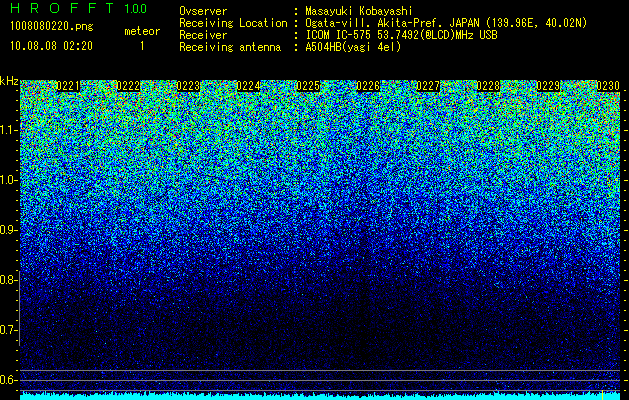629x400 pixels.
Task: Click the 0.7 frequency axis label
Action: [8, 330]
